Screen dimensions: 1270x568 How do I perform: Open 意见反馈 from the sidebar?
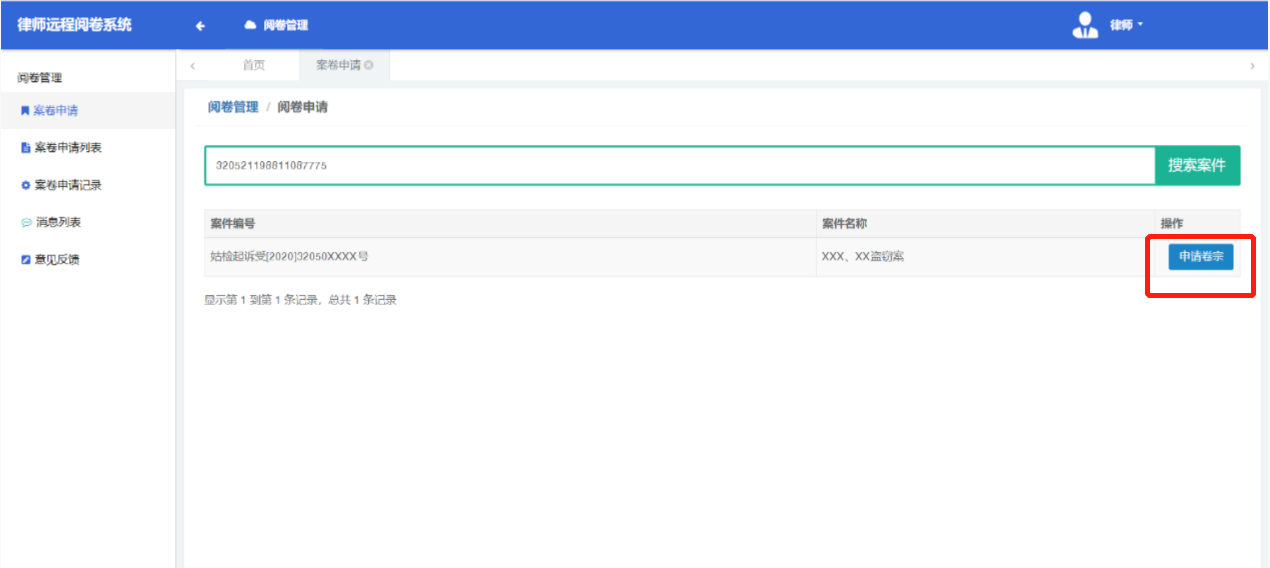[56, 260]
